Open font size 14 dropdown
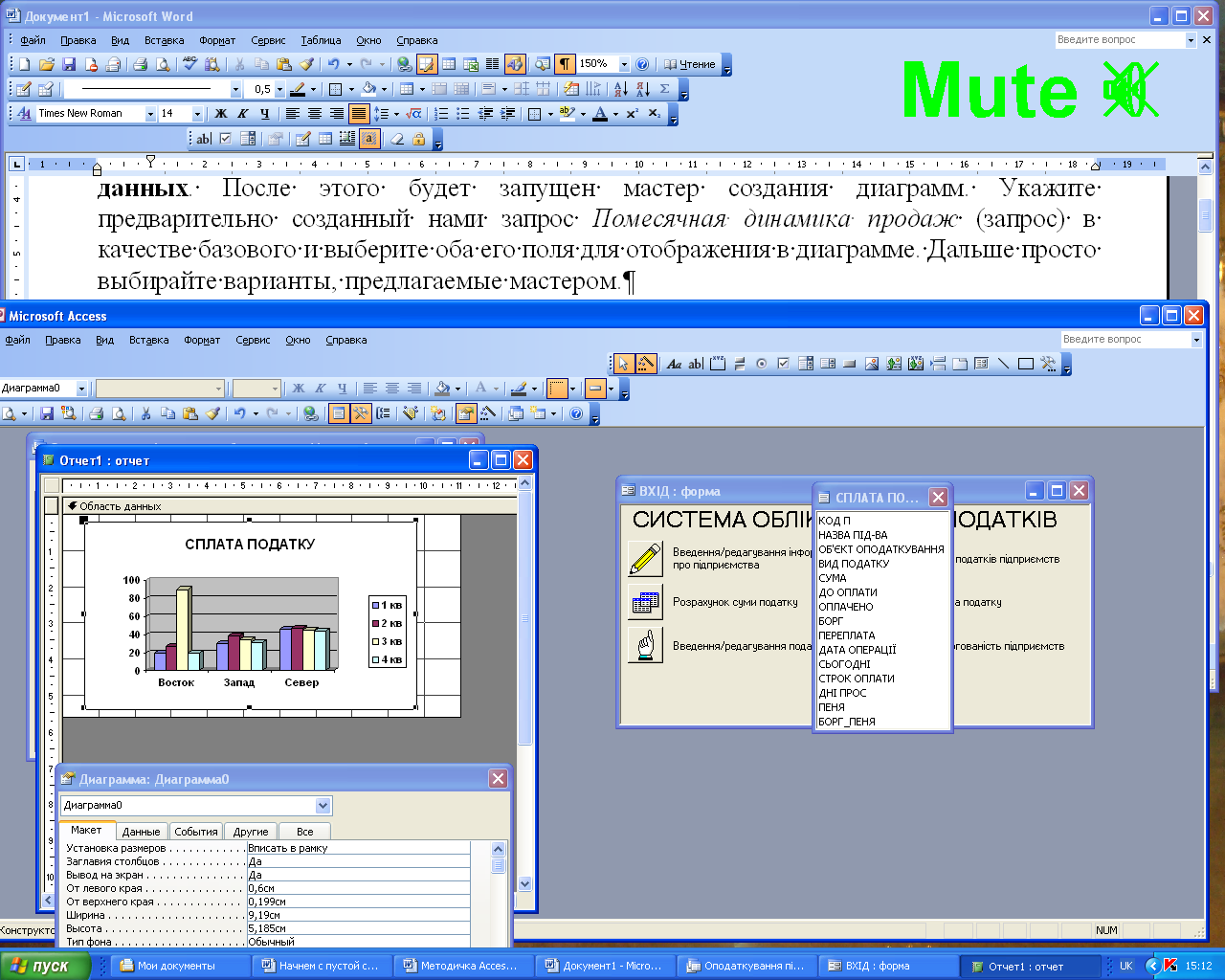1225x980 pixels. pos(198,114)
